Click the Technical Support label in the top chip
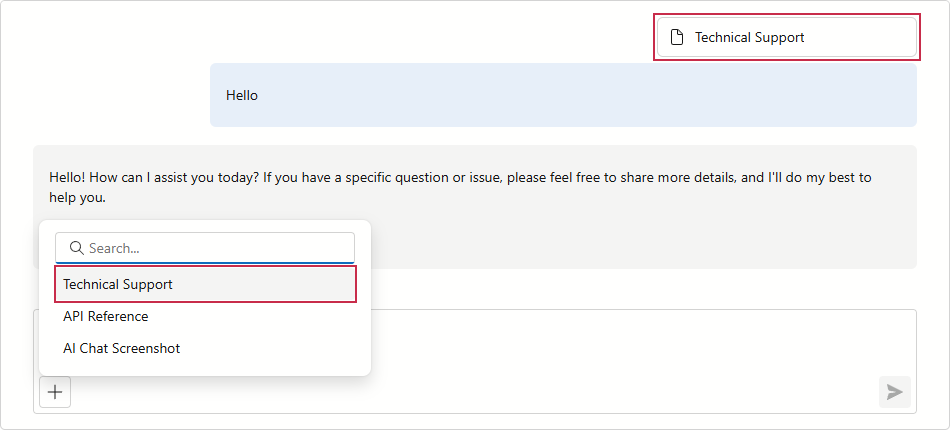950x430 pixels. tap(750, 38)
